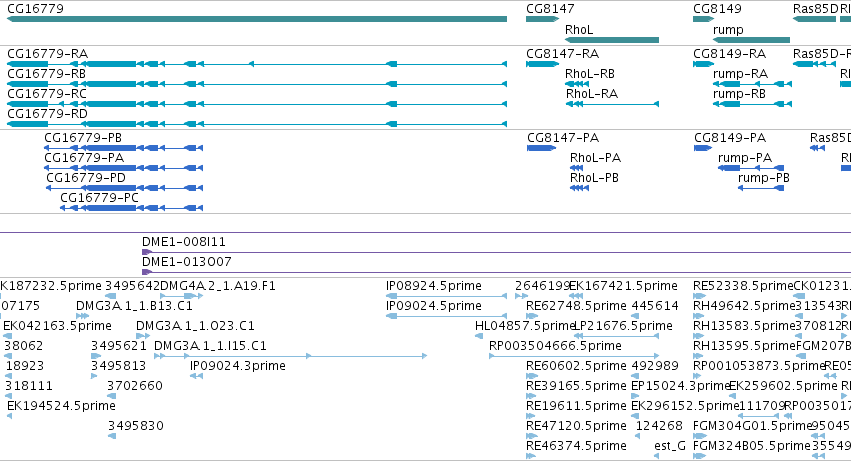The width and height of the screenshot is (851, 461).
Task: Open the 18923 EST entry
Action: tap(8, 376)
